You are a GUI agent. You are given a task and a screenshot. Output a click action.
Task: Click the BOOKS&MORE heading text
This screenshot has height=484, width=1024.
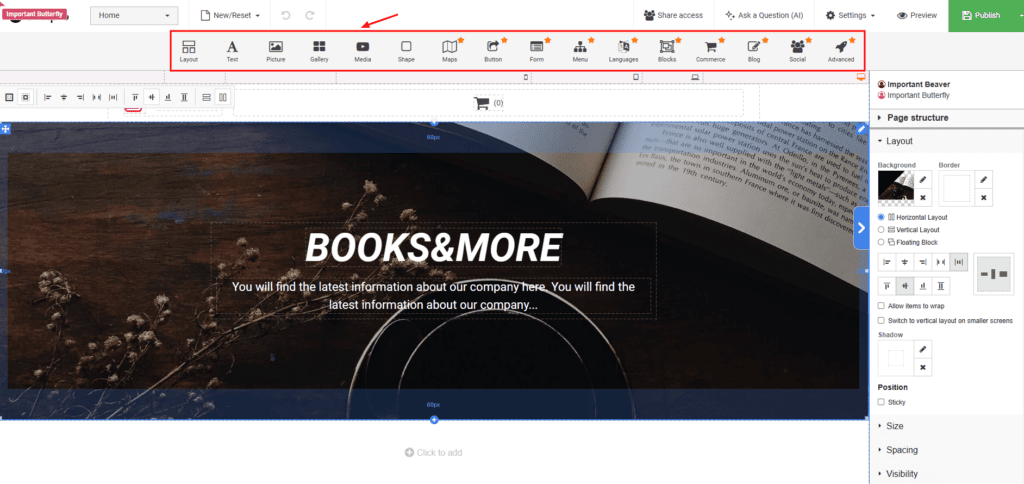434,248
